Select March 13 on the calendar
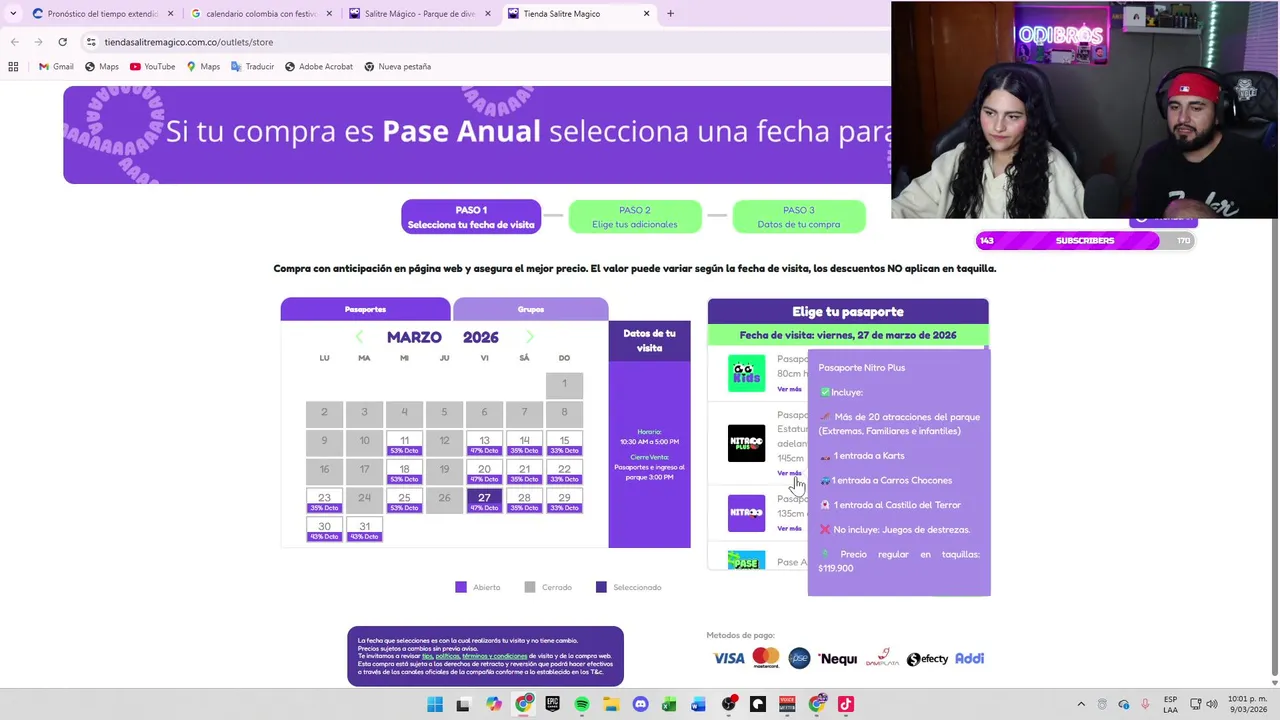The width and height of the screenshot is (1280, 720). pyautogui.click(x=484, y=444)
